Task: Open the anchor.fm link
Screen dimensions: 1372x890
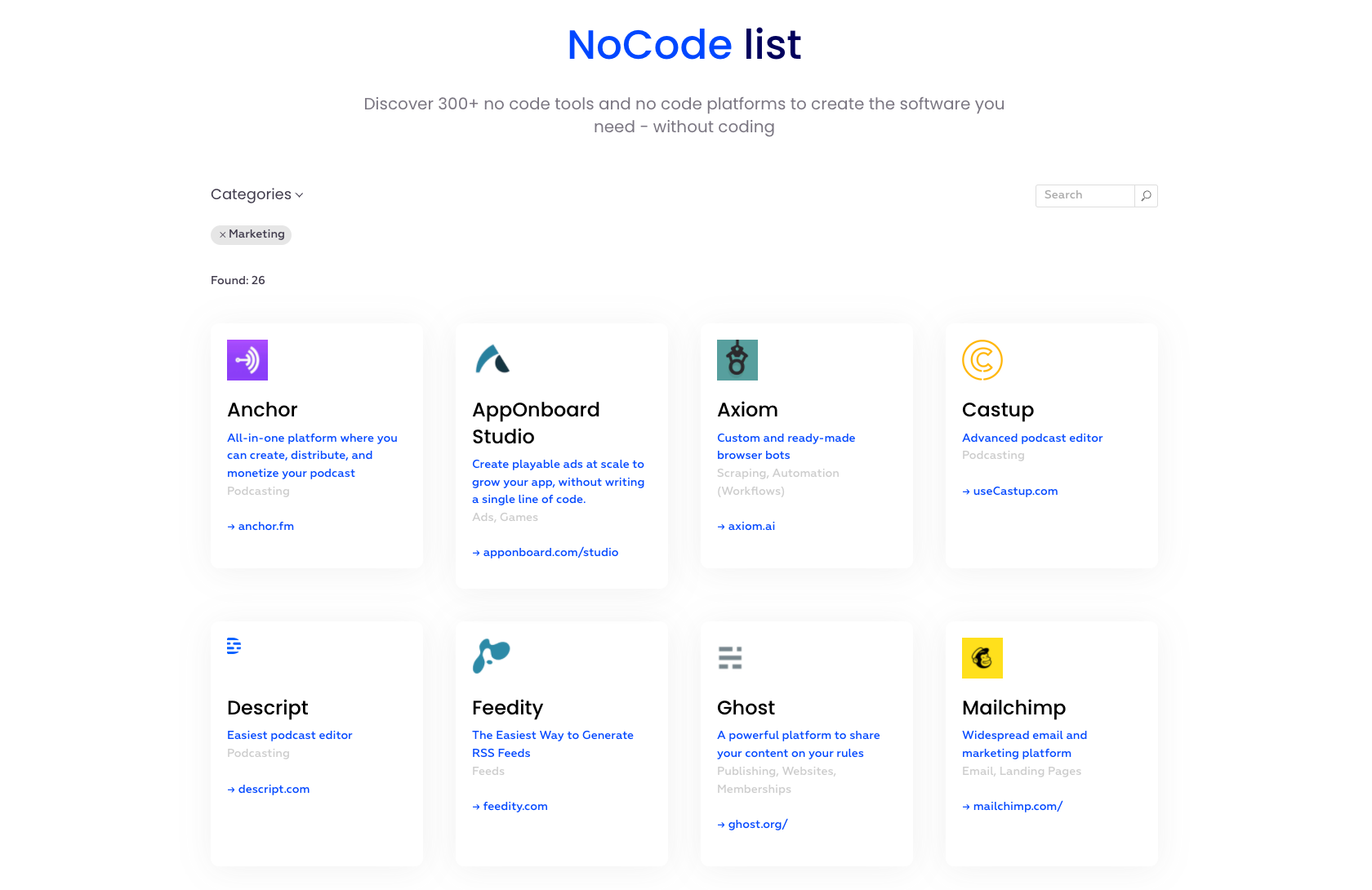Action: [261, 527]
